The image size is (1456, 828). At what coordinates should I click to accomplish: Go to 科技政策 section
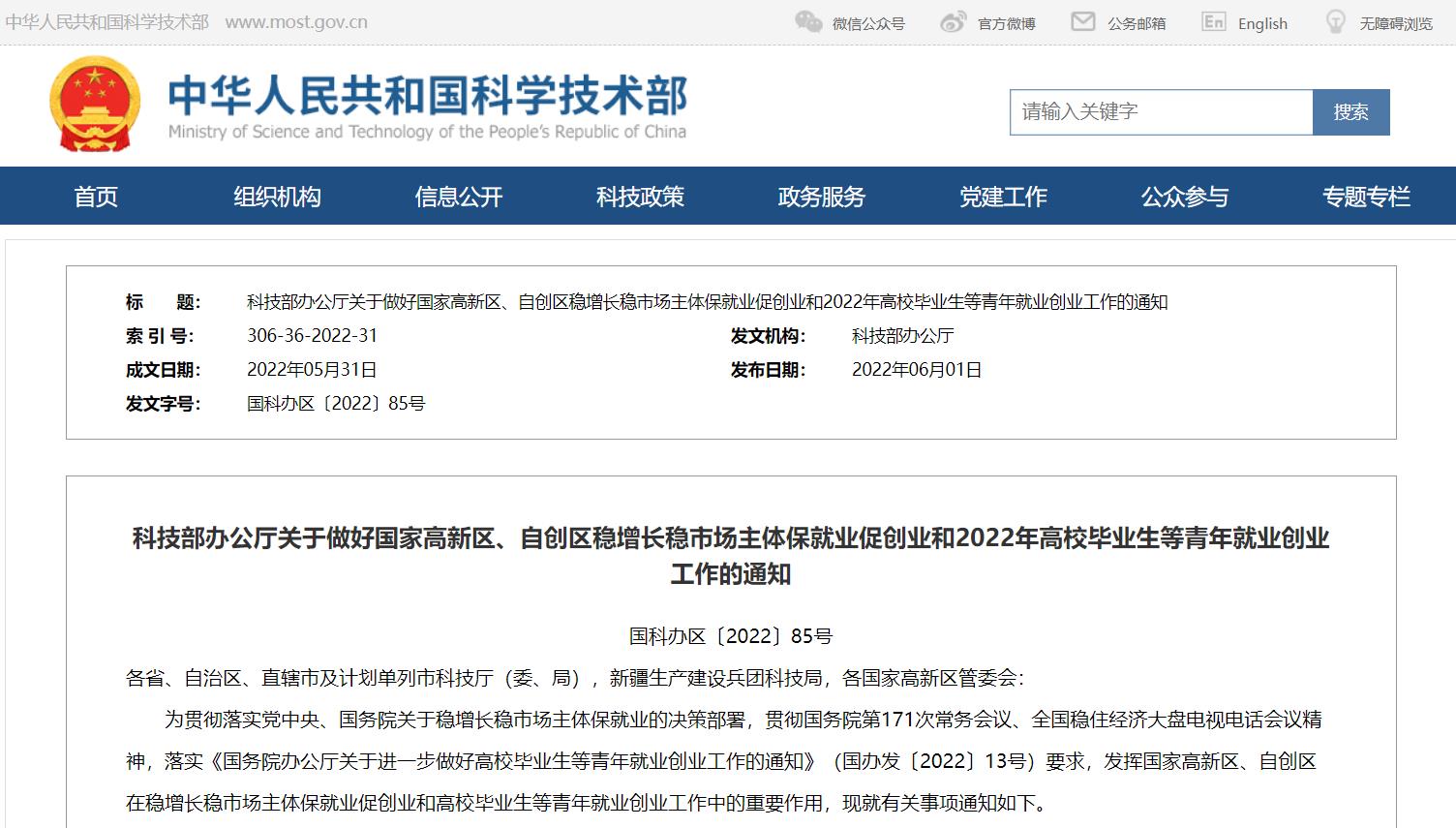click(640, 197)
